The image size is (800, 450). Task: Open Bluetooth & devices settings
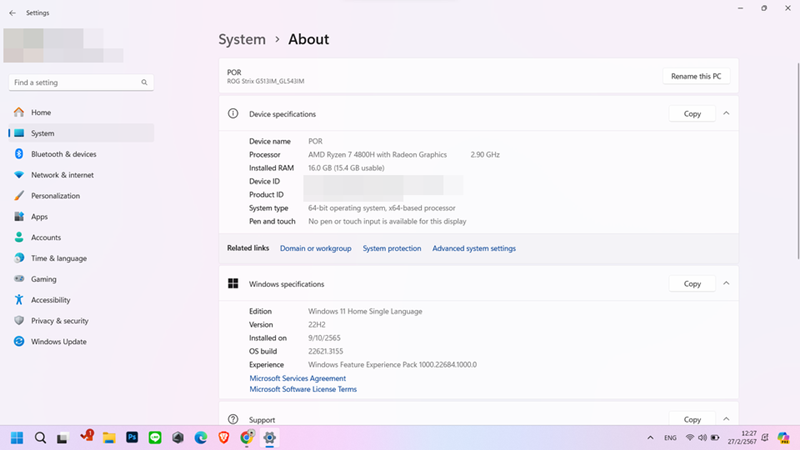pos(63,154)
